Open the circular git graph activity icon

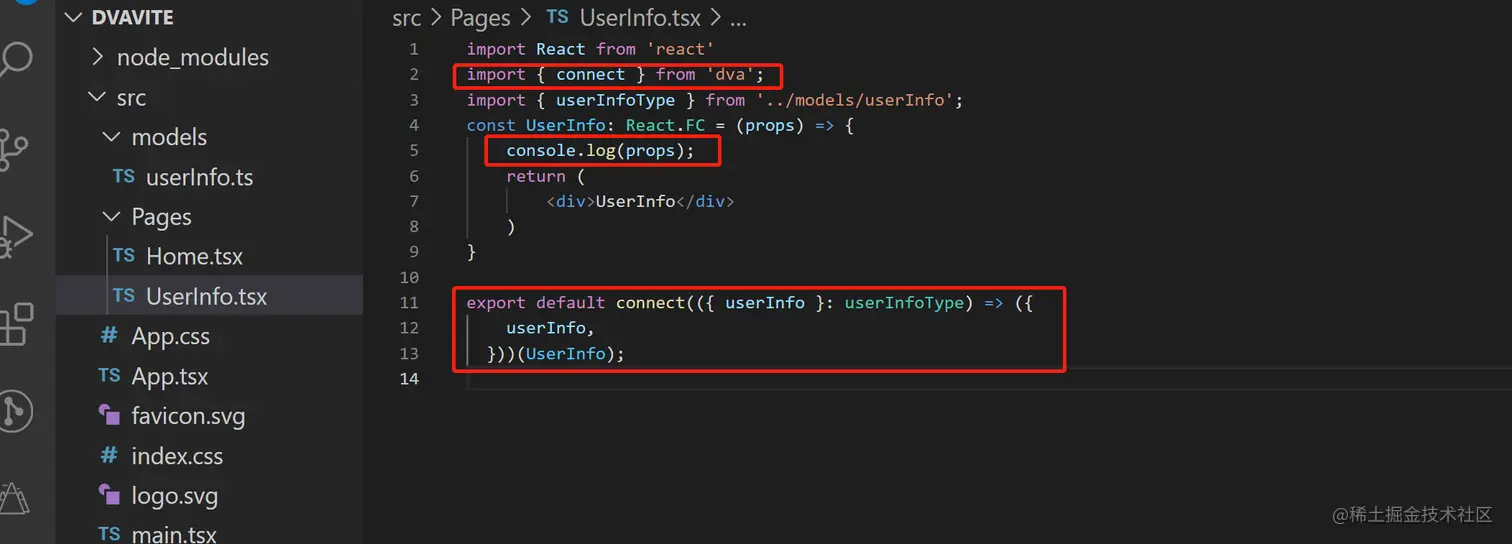[14, 411]
